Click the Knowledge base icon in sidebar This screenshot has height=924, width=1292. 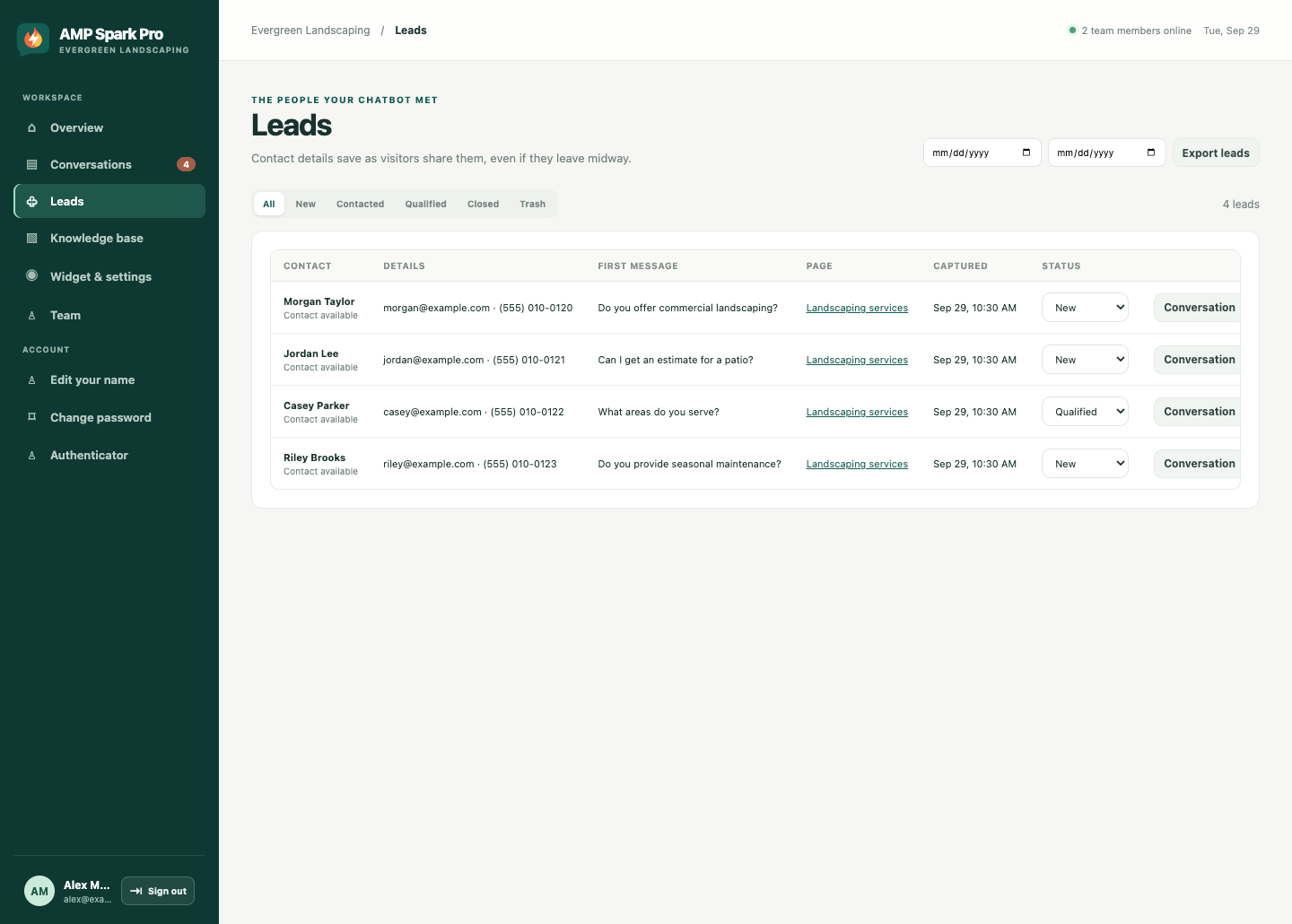(32, 239)
